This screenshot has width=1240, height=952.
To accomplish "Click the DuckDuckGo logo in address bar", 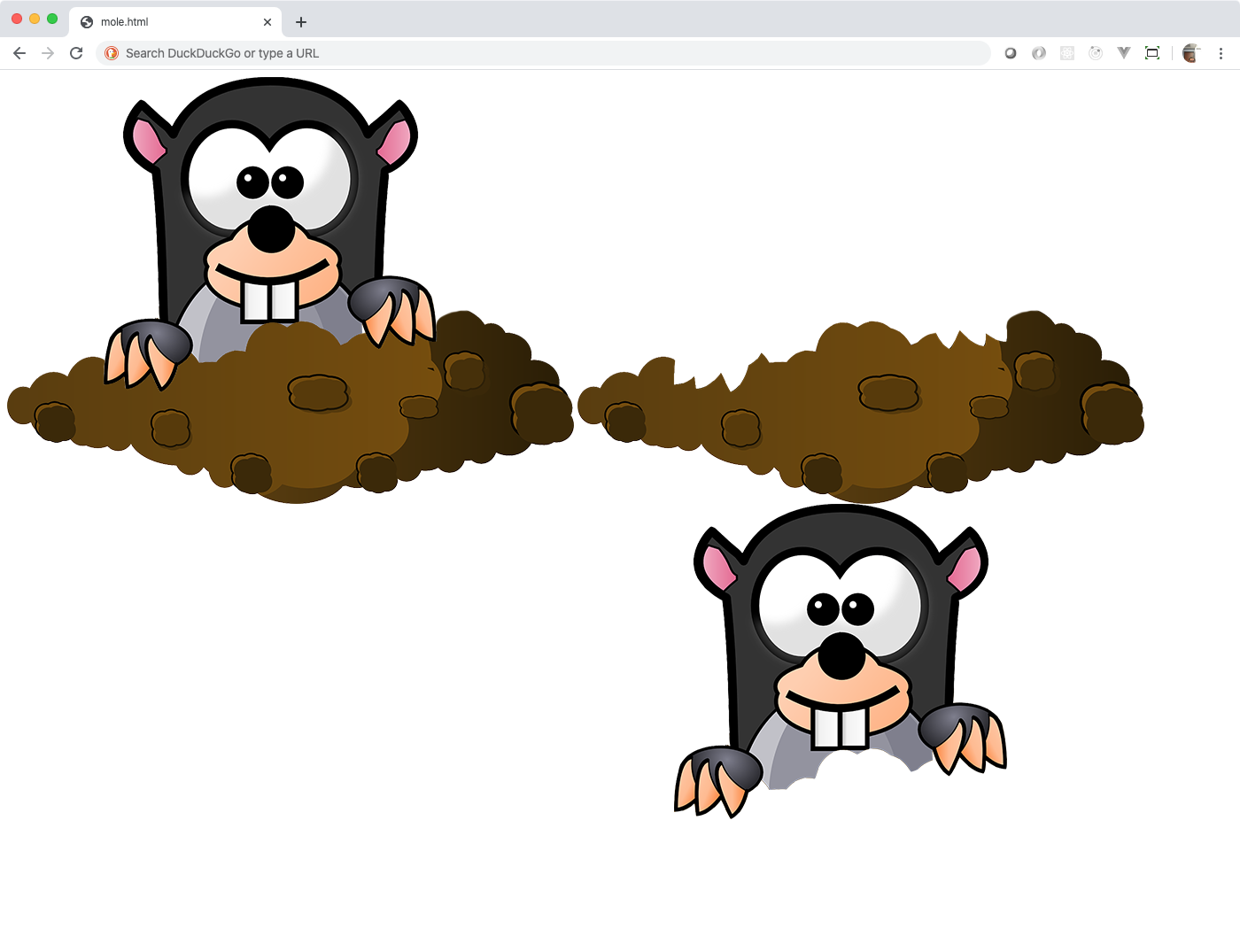I will [x=112, y=53].
